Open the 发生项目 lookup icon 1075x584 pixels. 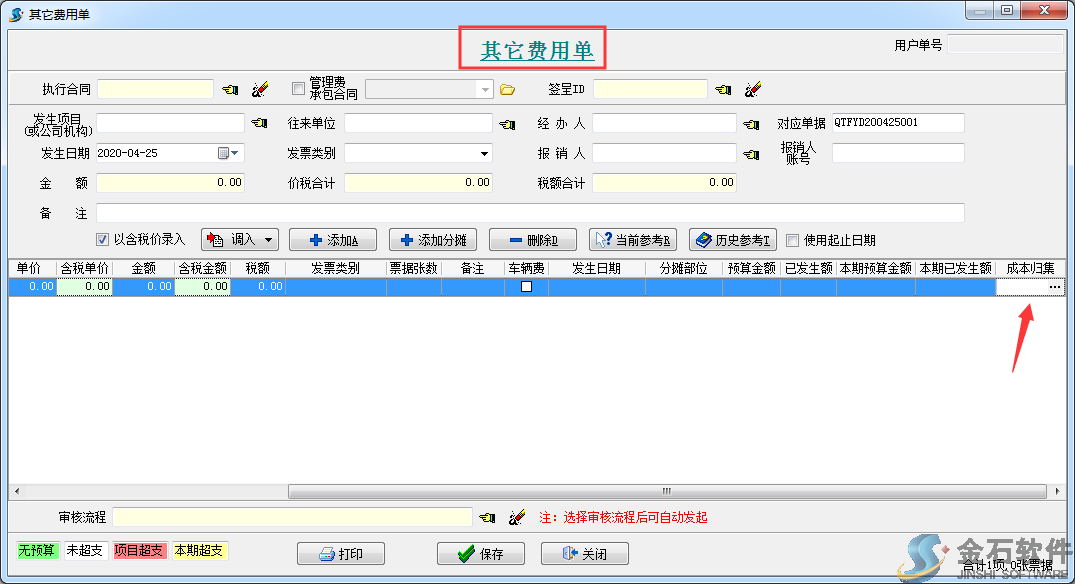(x=258, y=123)
